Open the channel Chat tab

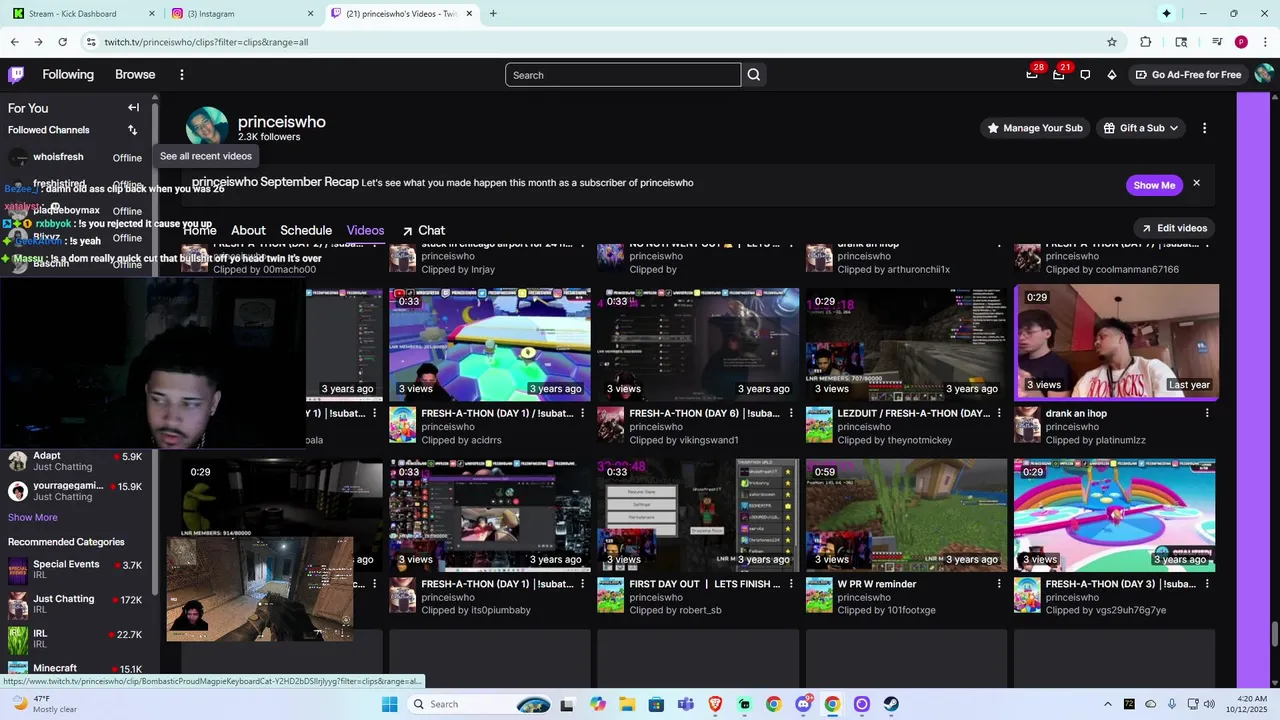tap(423, 230)
